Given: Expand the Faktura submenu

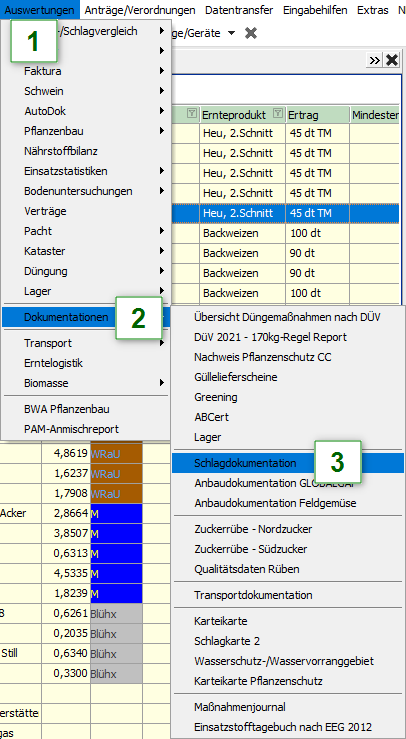Looking at the screenshot, I should point(86,71).
